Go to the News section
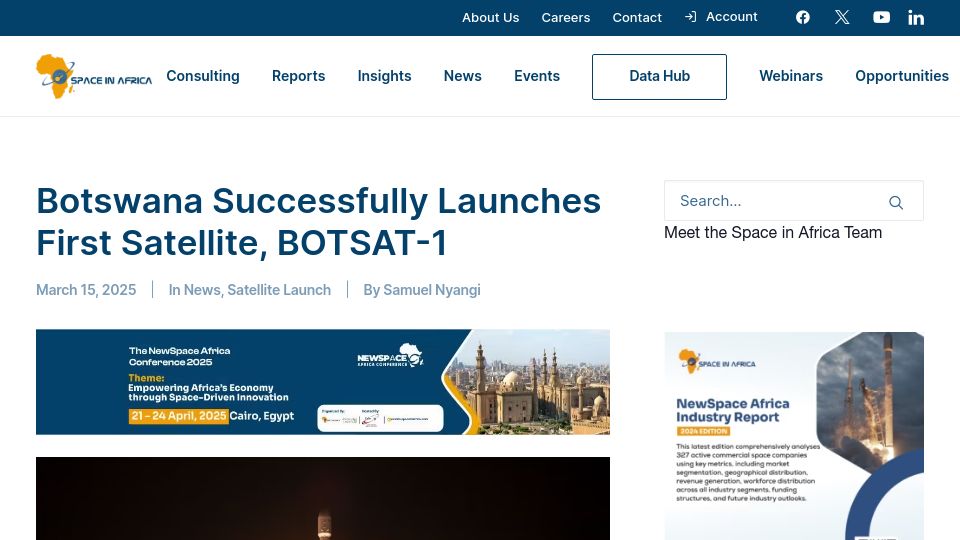This screenshot has width=960, height=540. 462,76
